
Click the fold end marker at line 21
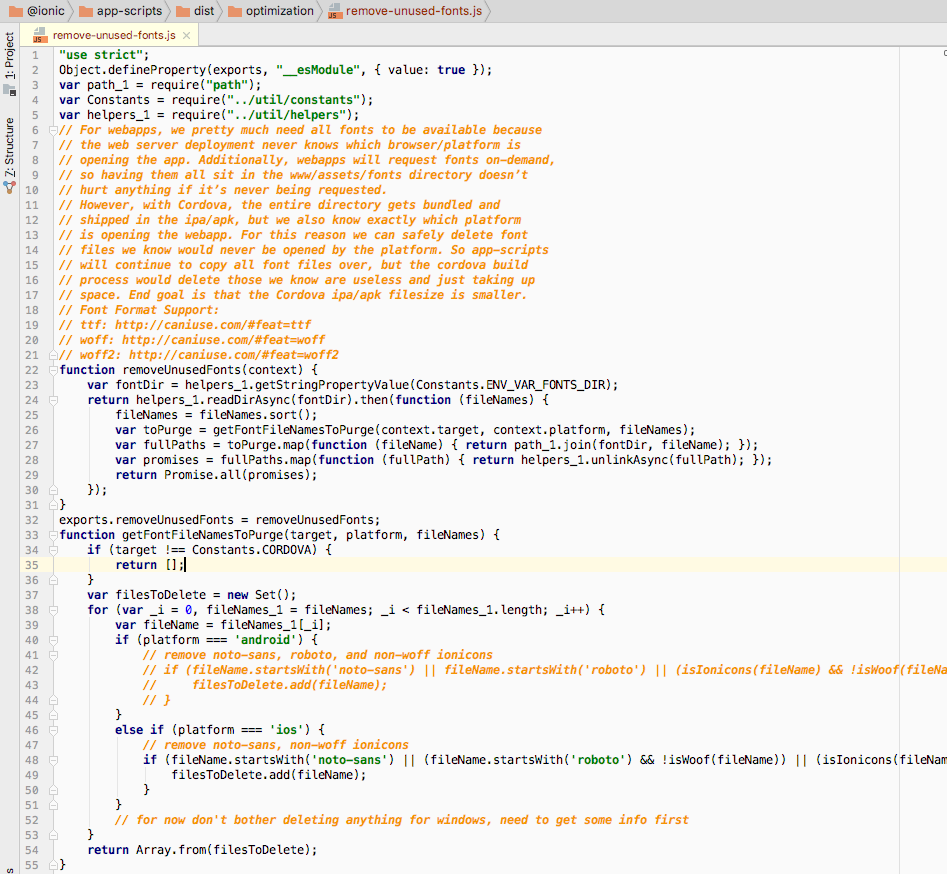(53, 355)
